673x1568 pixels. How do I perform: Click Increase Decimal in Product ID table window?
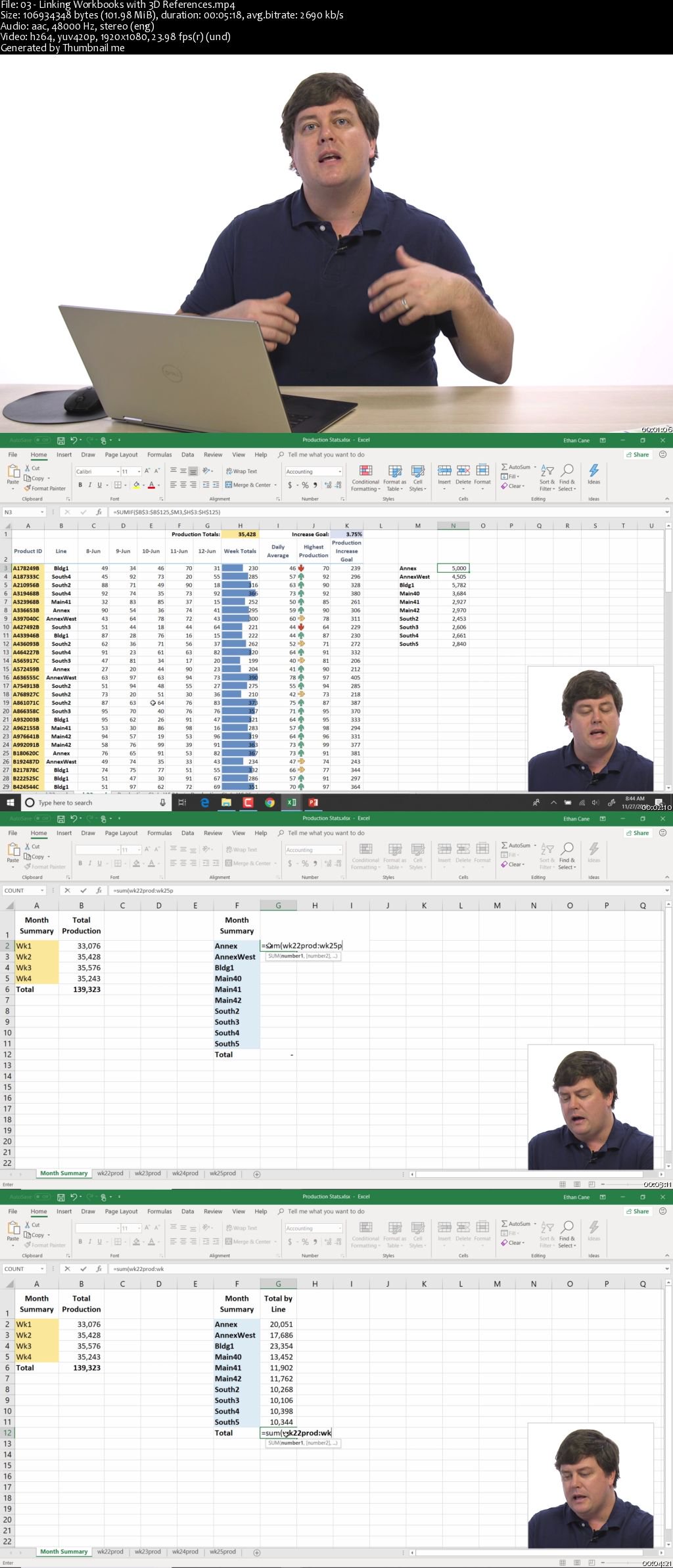(x=328, y=485)
